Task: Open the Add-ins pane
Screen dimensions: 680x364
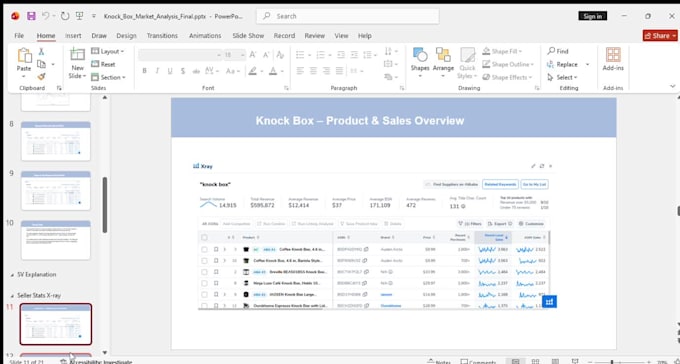Action: (x=613, y=59)
